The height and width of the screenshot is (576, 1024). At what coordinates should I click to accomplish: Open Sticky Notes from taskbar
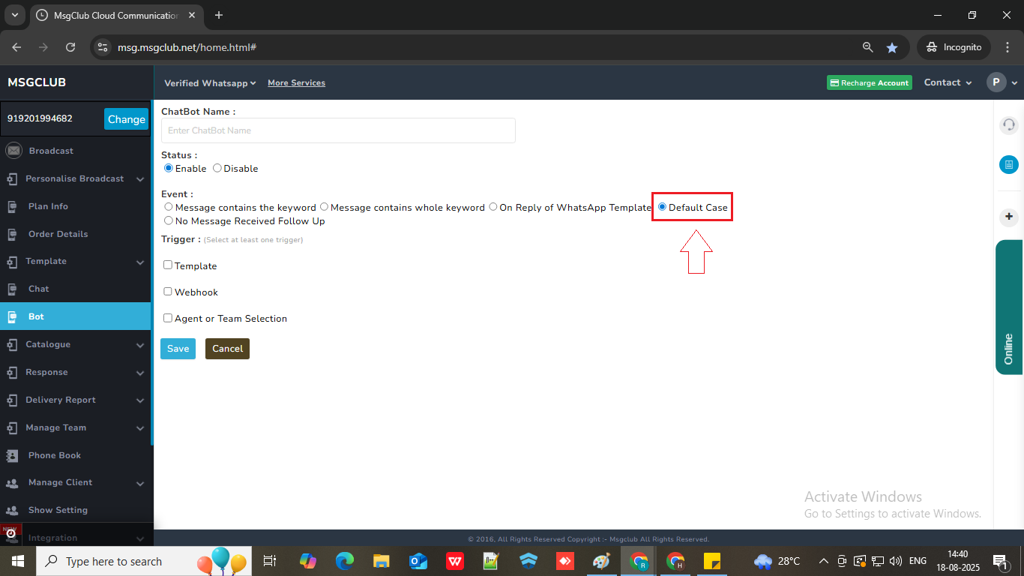click(712, 561)
